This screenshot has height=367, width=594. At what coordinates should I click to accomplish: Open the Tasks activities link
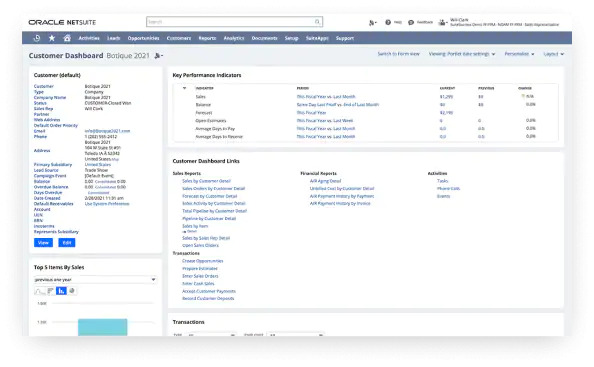442,181
